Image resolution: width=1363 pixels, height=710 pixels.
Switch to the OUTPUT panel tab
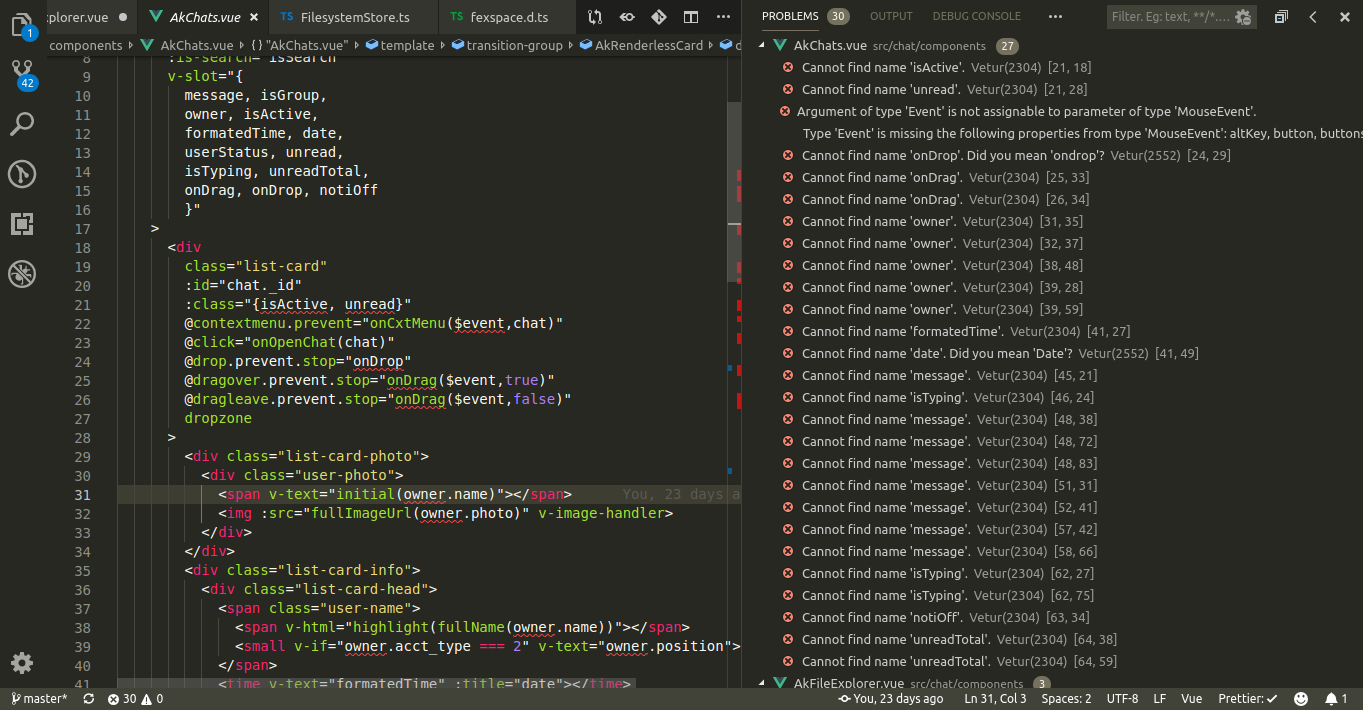click(x=891, y=16)
